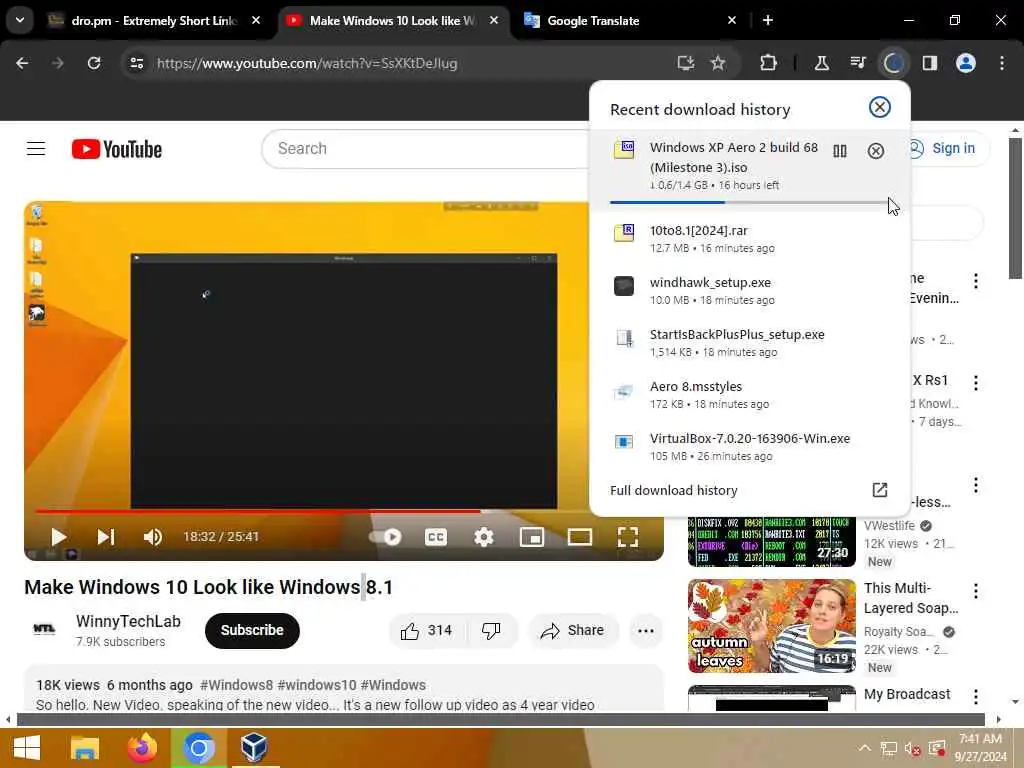View site information icon in address bar

pos(136,63)
